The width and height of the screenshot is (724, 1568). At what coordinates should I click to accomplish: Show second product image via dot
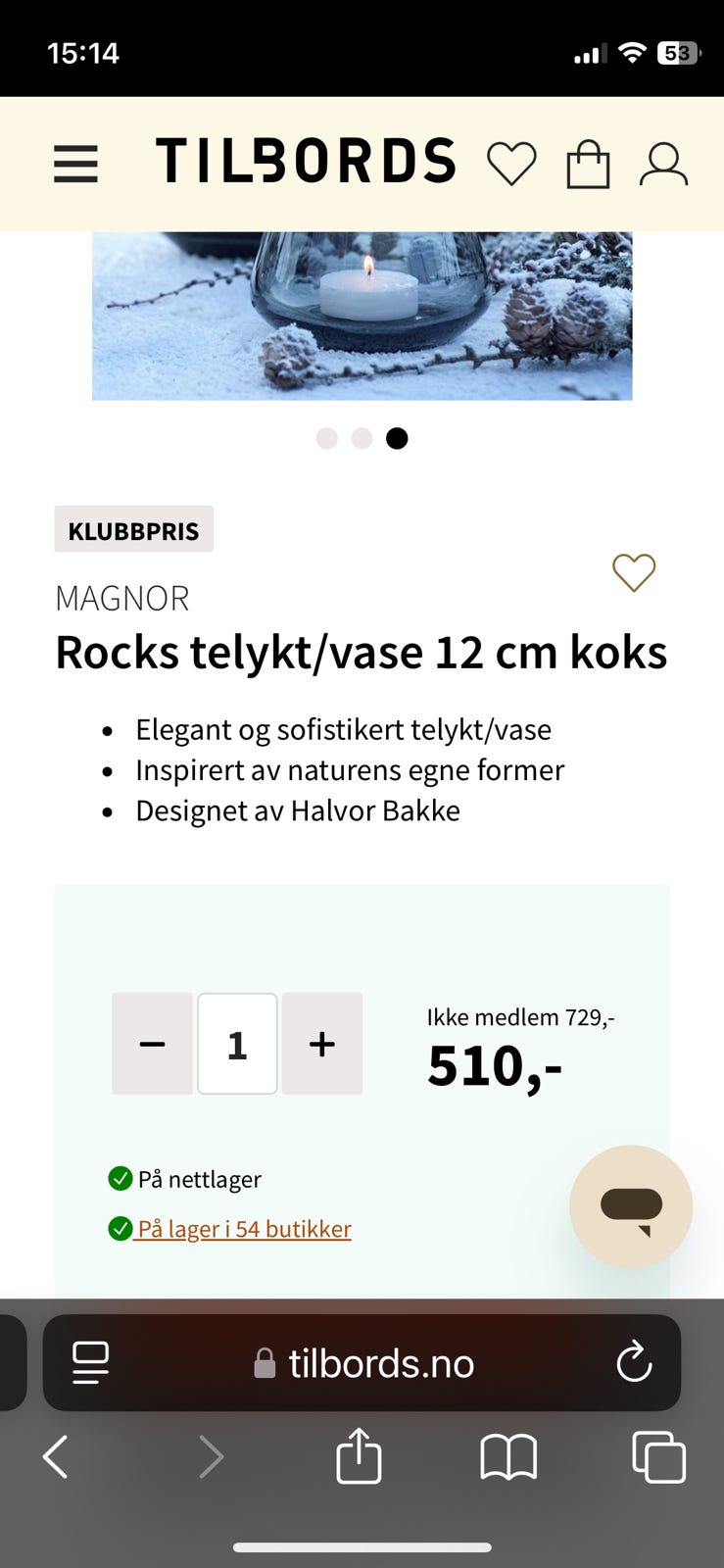point(362,438)
